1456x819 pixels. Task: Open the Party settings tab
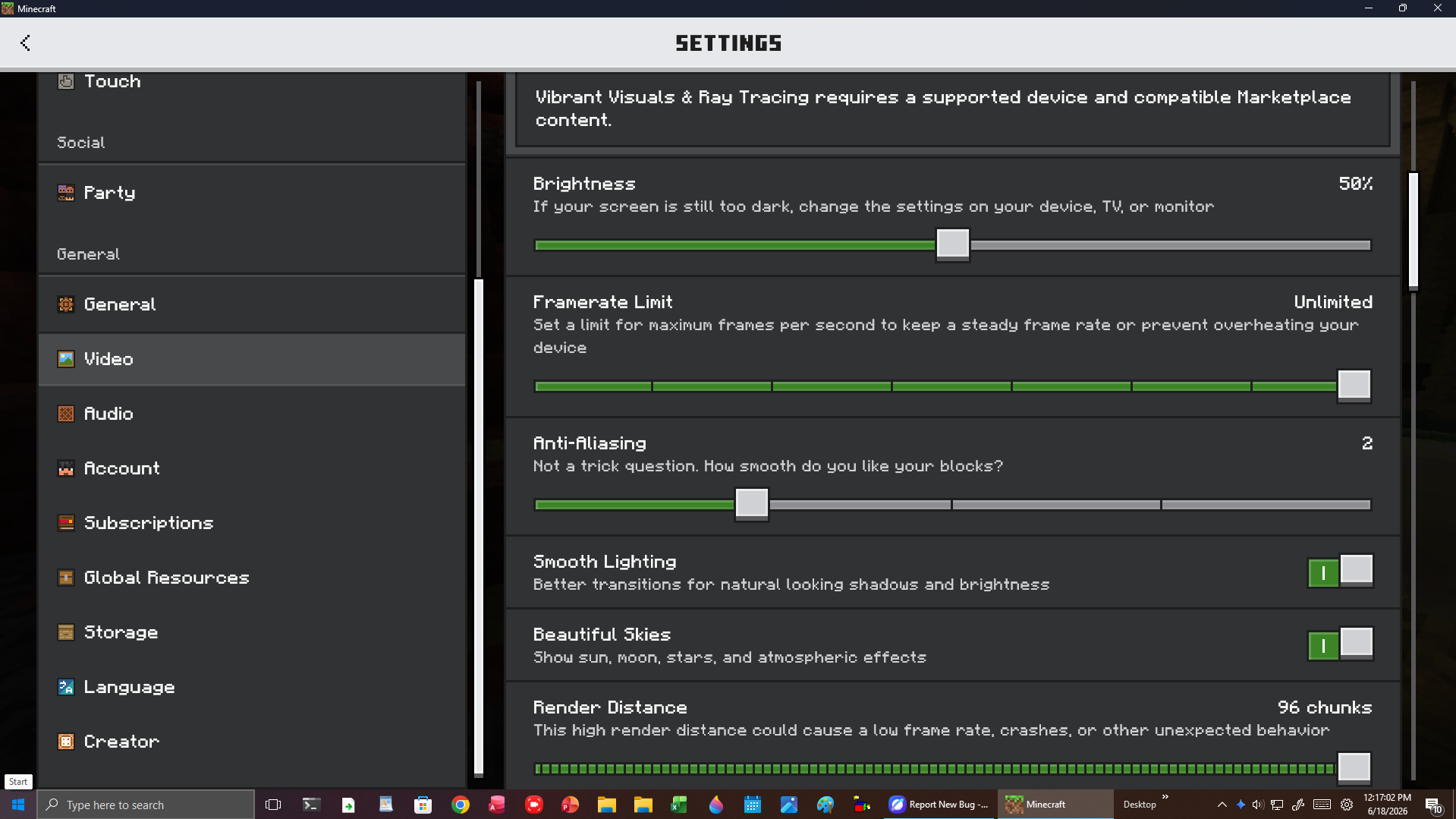pos(252,193)
